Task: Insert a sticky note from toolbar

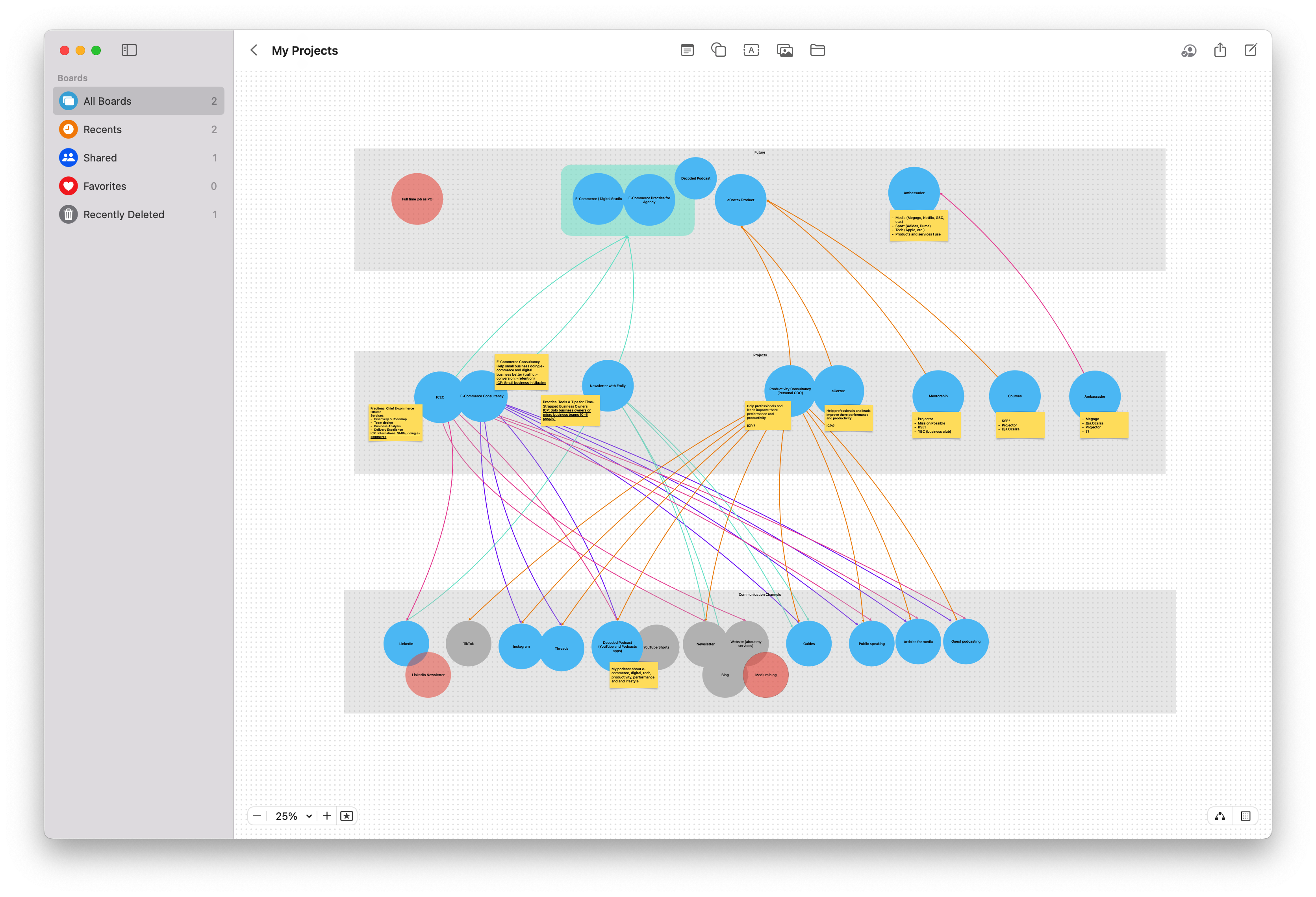Action: (687, 50)
